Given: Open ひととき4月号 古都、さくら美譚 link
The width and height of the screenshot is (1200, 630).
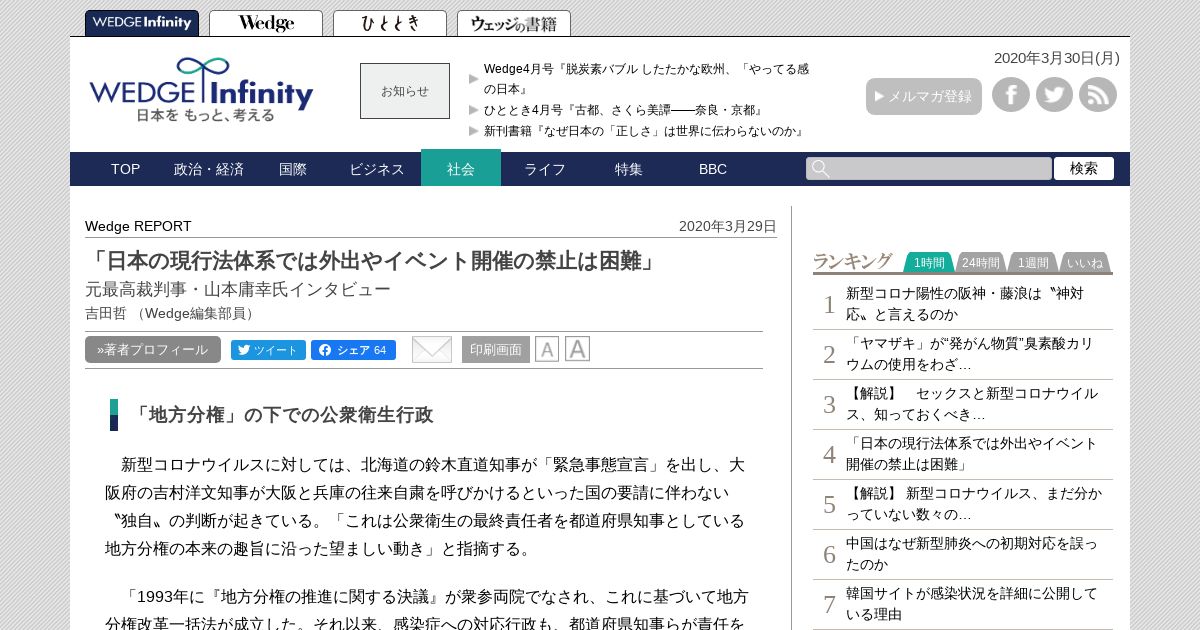Looking at the screenshot, I should pyautogui.click(x=625, y=110).
